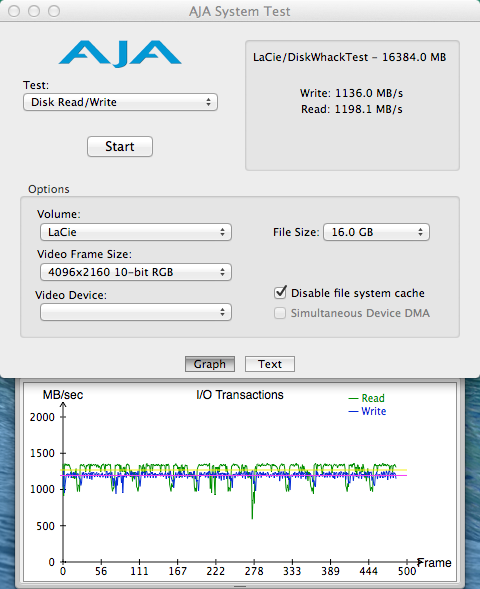Switch to the Text view
480x589 pixels.
pos(270,364)
